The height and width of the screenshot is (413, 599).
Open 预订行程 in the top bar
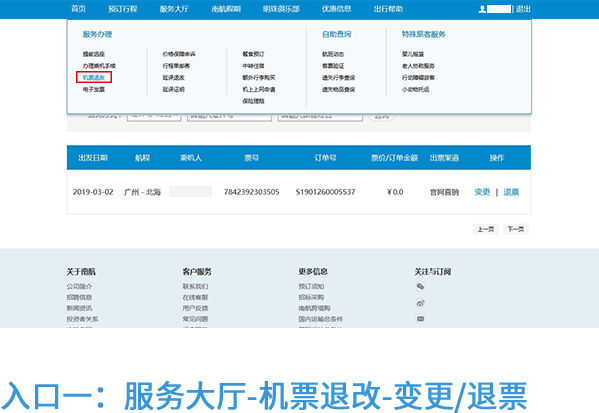(x=122, y=9)
